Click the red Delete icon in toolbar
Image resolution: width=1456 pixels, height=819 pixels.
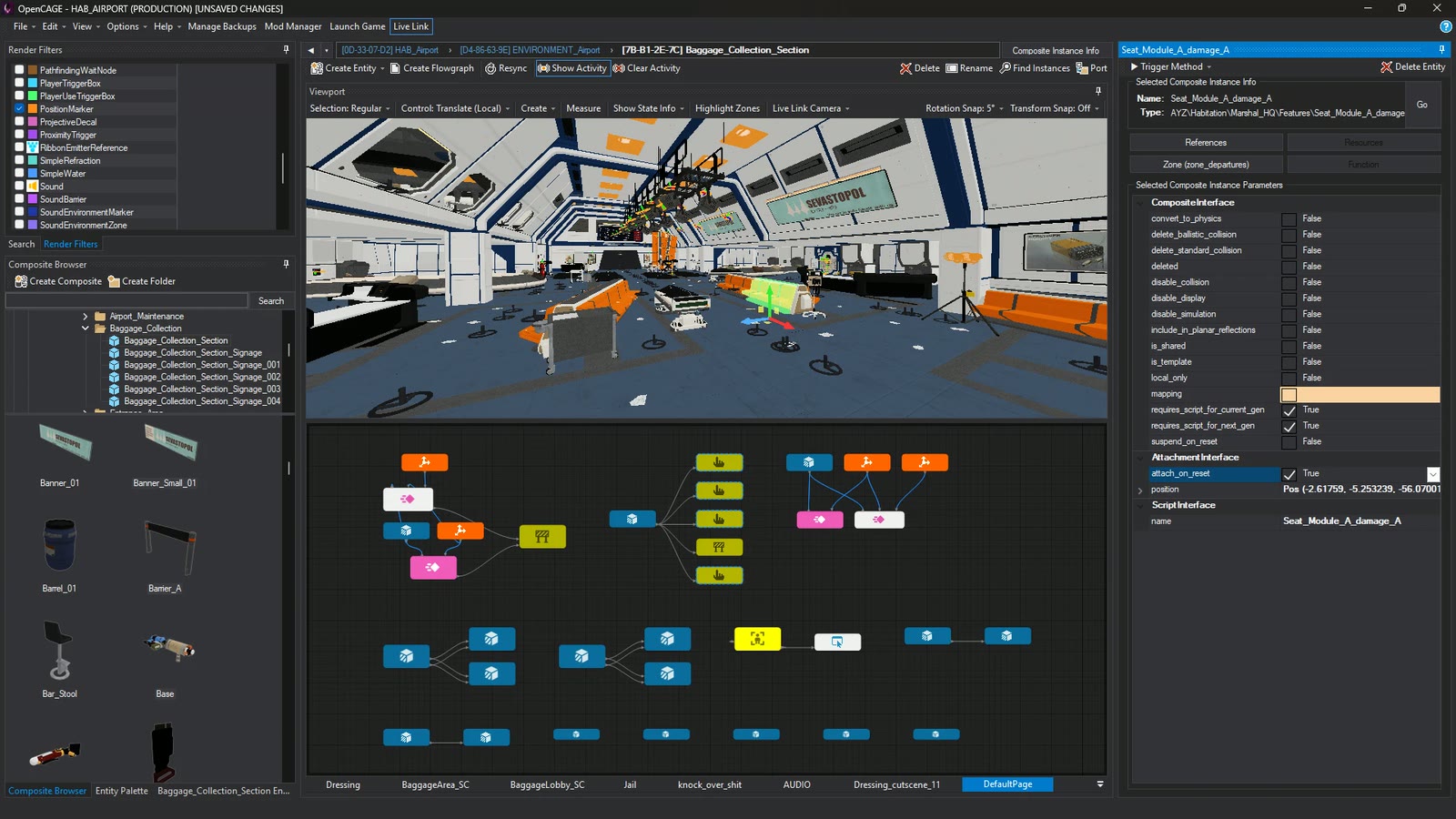[905, 68]
